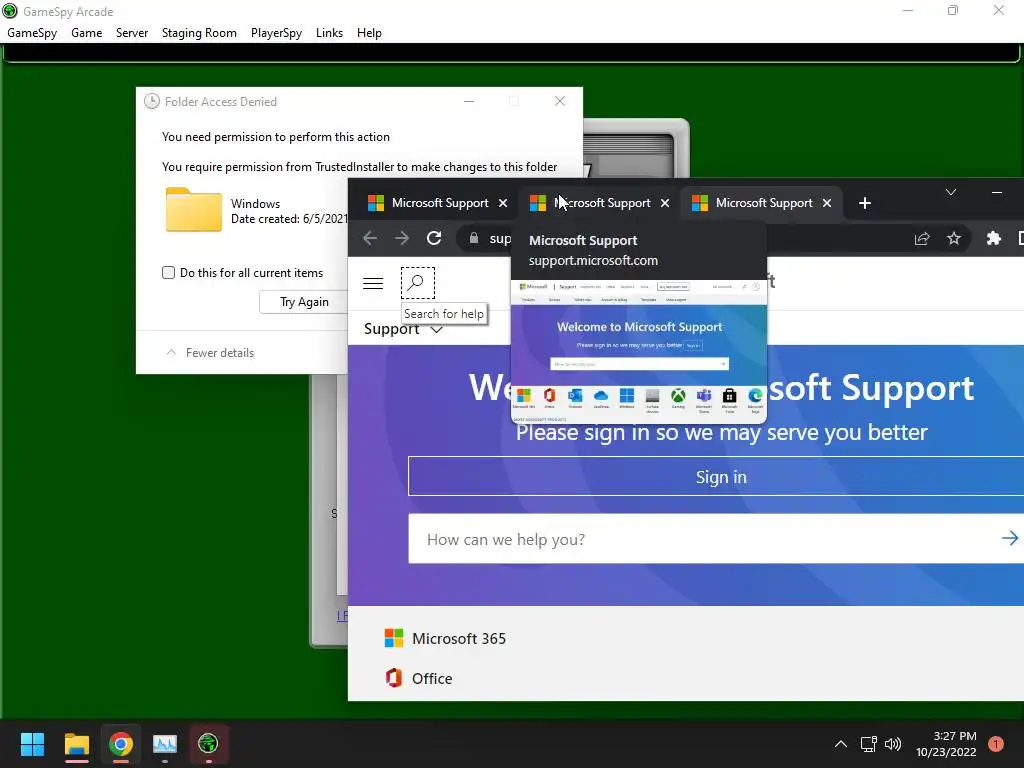
Task: Open the clock showing 3:27 PM
Action: (946, 744)
